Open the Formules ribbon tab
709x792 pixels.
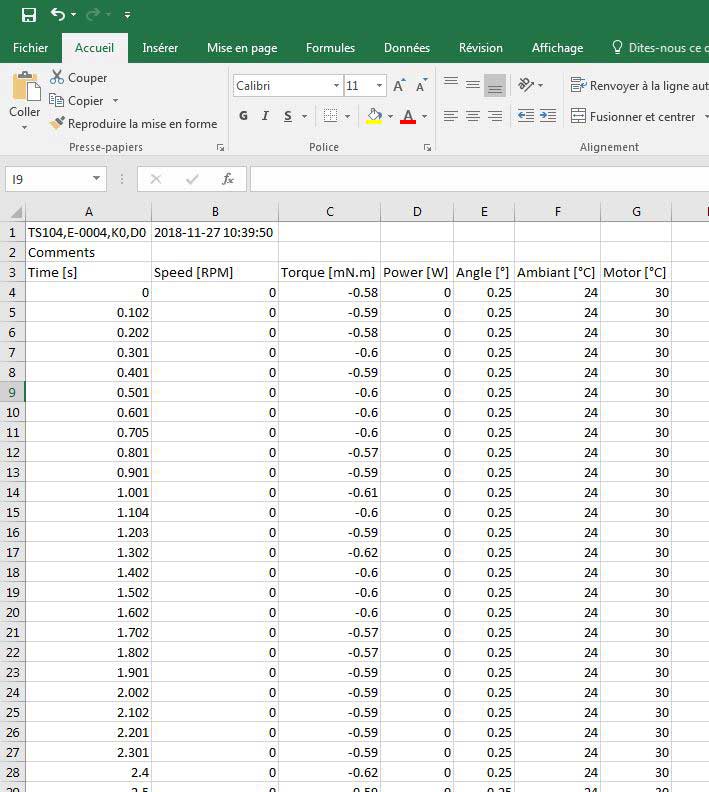click(x=330, y=48)
